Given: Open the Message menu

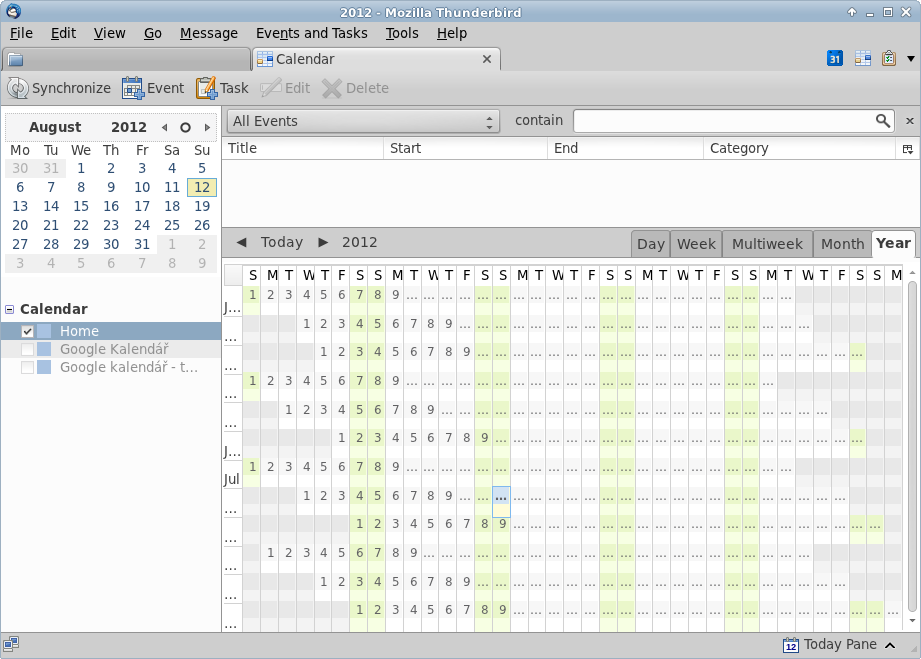Looking at the screenshot, I should point(209,33).
